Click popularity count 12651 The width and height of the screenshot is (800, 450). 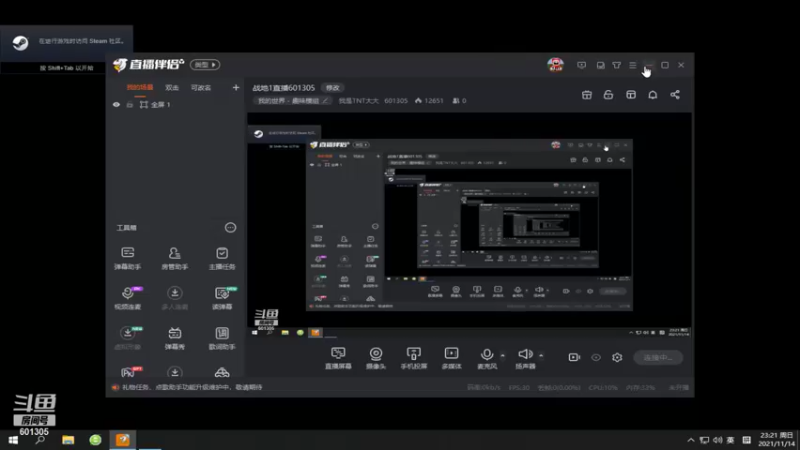pos(429,101)
